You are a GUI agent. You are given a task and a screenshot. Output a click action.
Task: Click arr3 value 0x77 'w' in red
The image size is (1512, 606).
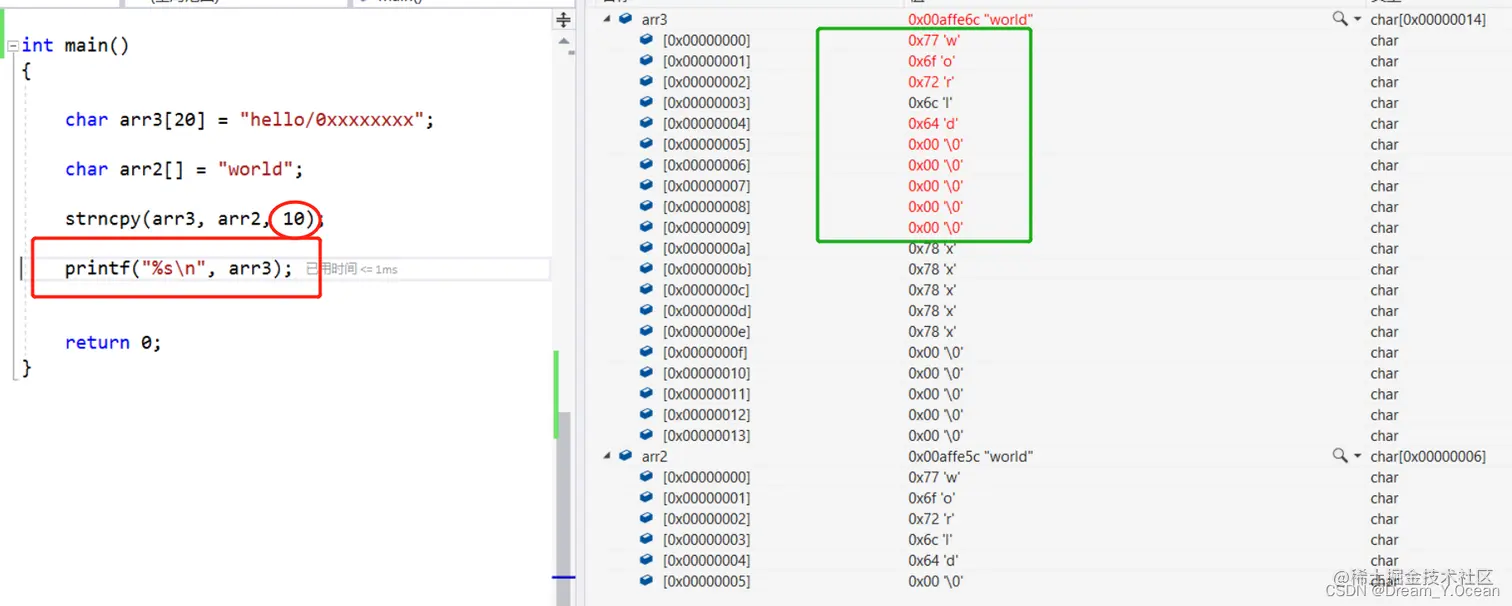tap(934, 40)
